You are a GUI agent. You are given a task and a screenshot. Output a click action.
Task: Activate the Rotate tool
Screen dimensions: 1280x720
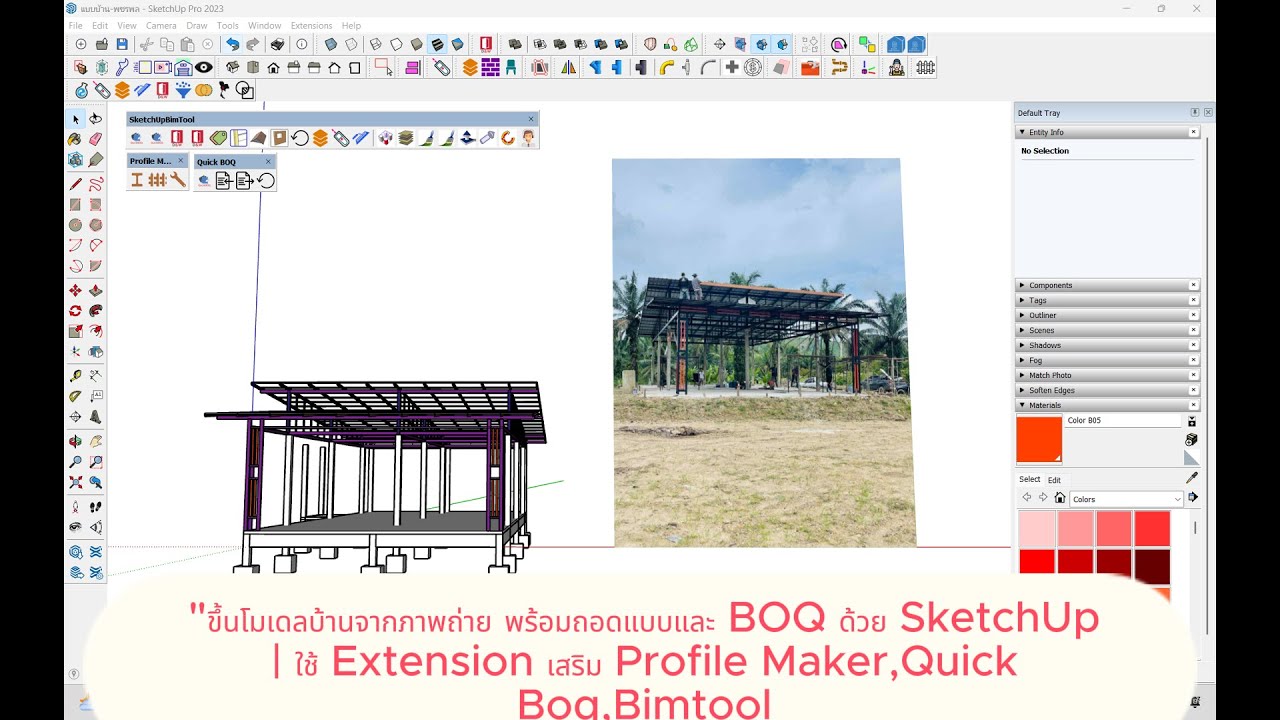point(75,311)
